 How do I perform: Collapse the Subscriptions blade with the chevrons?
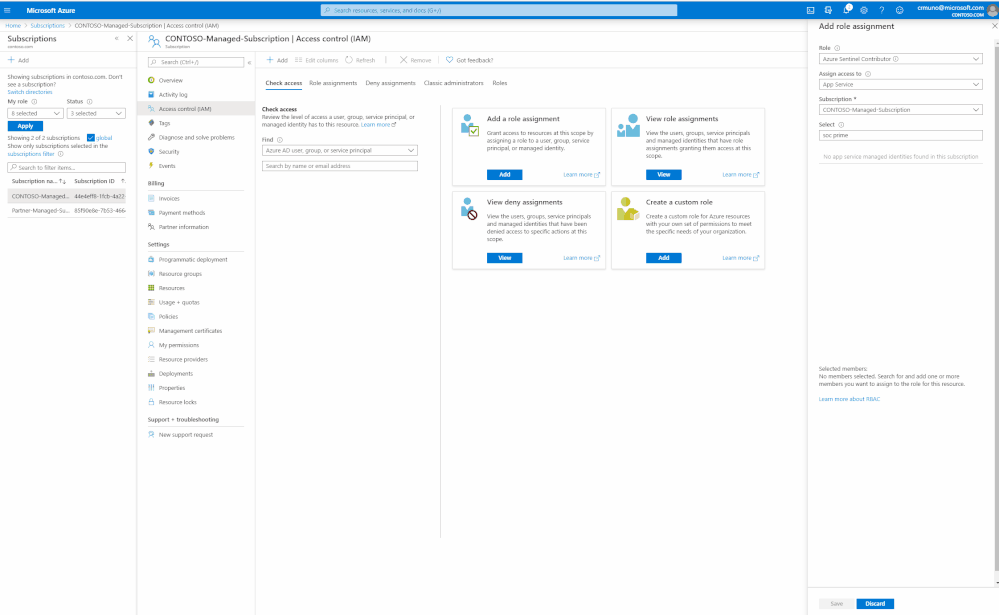click(117, 39)
